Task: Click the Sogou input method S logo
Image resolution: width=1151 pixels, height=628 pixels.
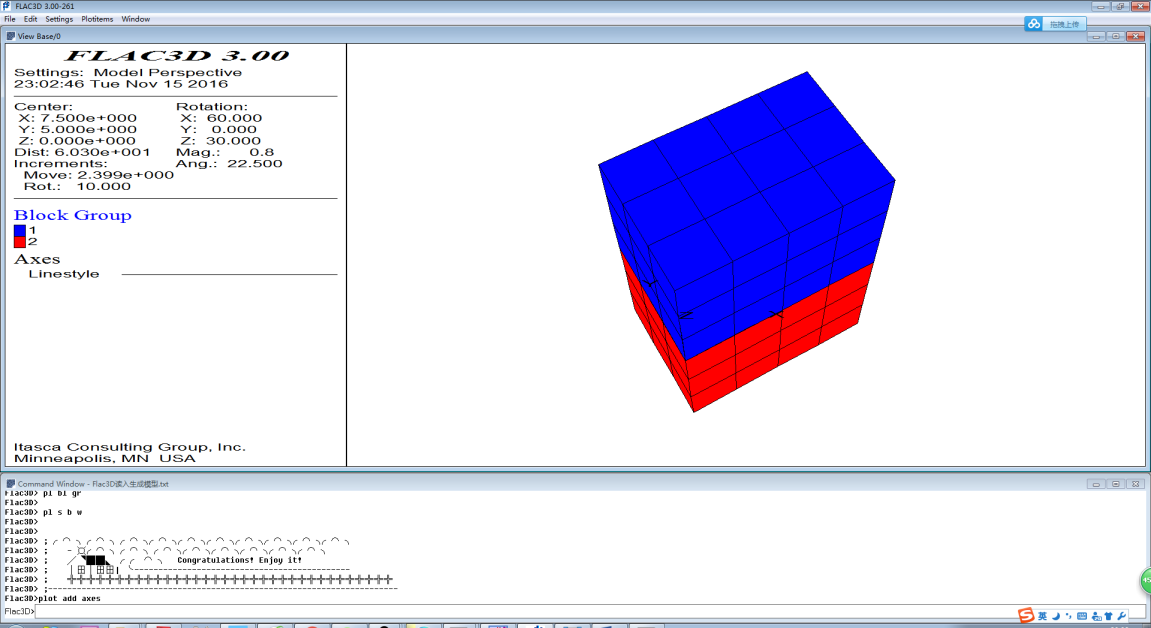Action: tap(1025, 615)
